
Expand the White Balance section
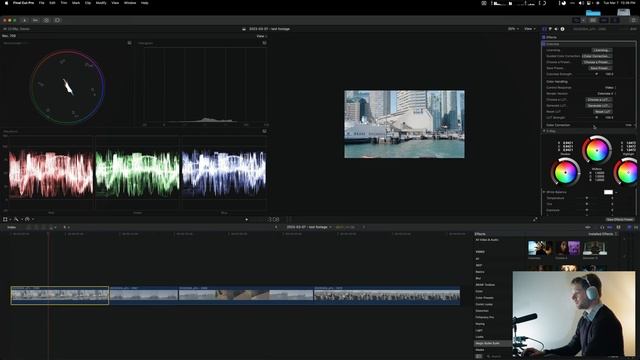544,192
